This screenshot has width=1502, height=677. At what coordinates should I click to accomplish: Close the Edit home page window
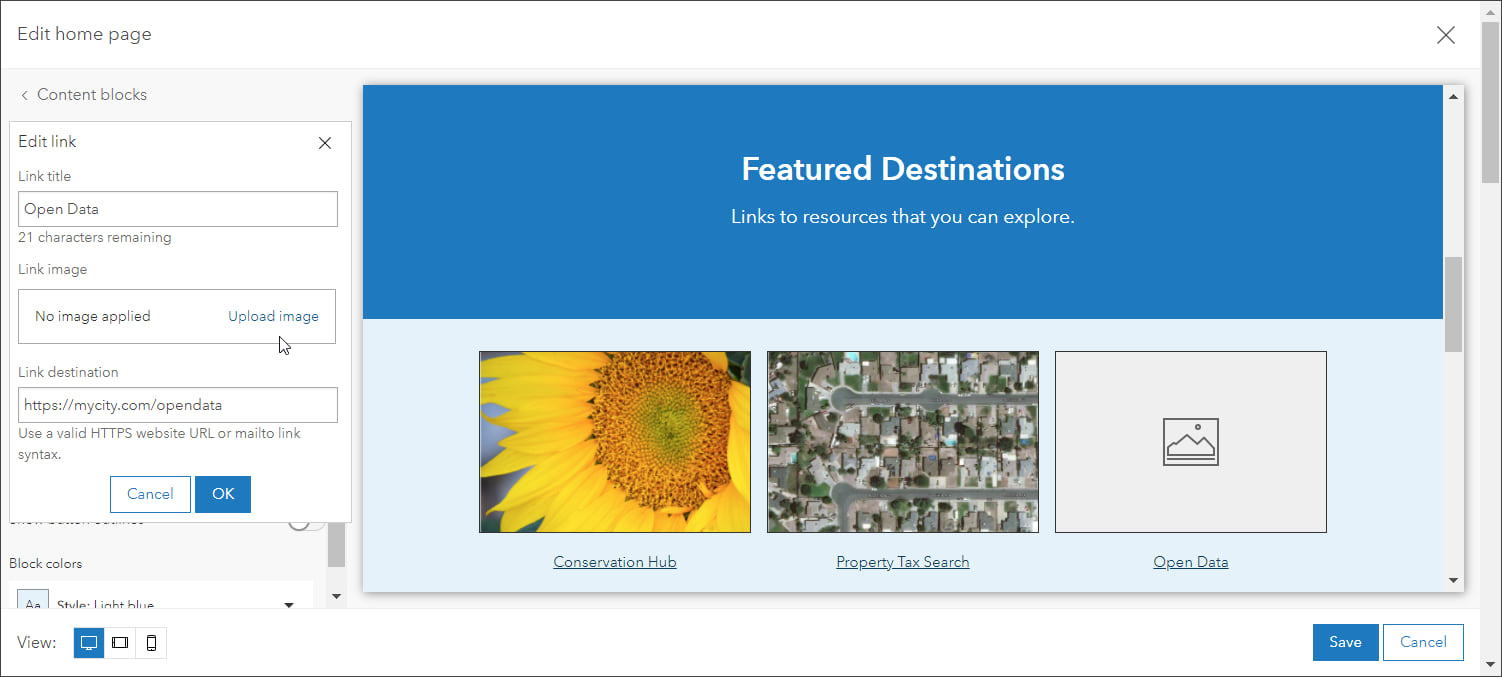tap(1445, 35)
